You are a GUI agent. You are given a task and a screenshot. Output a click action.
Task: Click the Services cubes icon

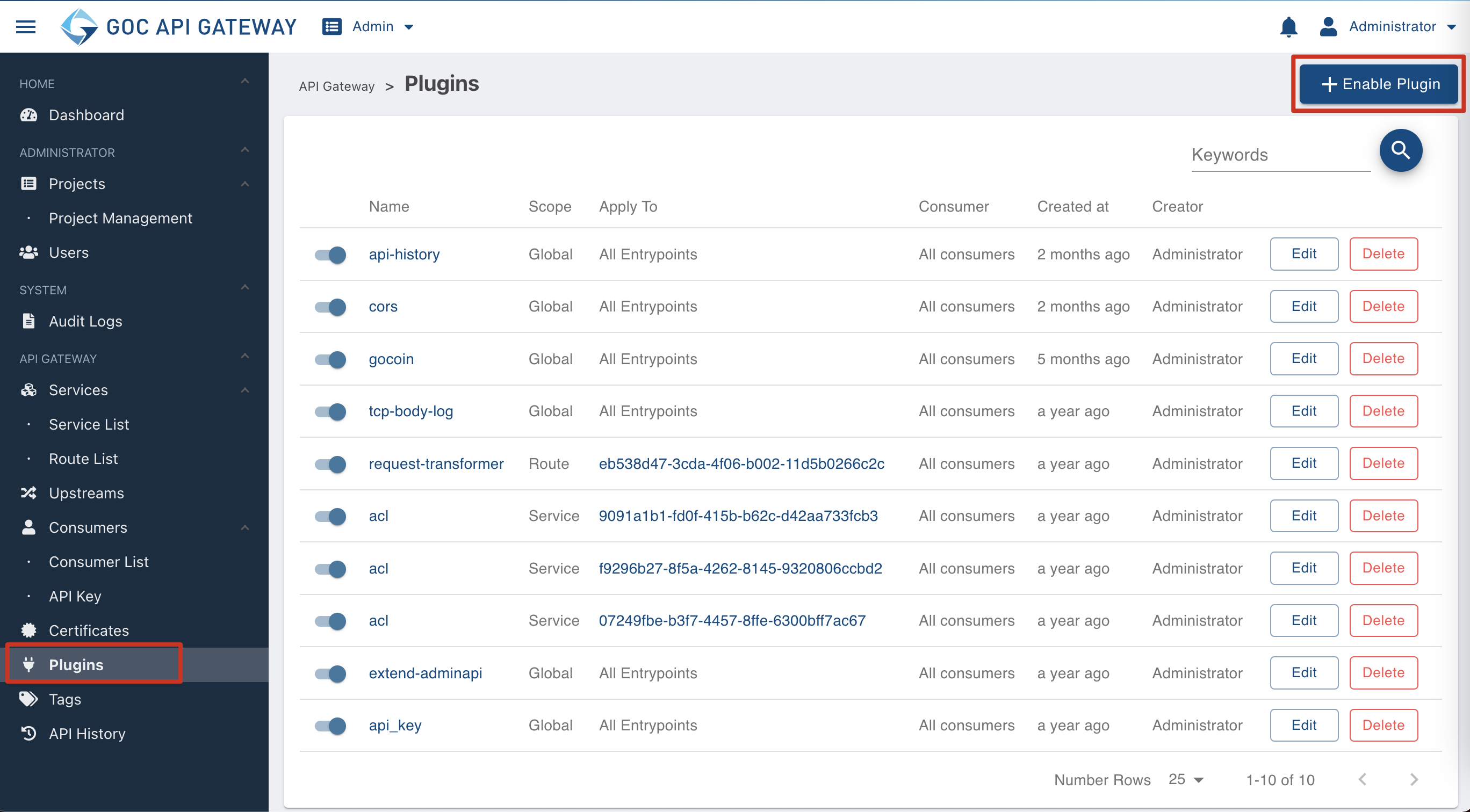(28, 390)
